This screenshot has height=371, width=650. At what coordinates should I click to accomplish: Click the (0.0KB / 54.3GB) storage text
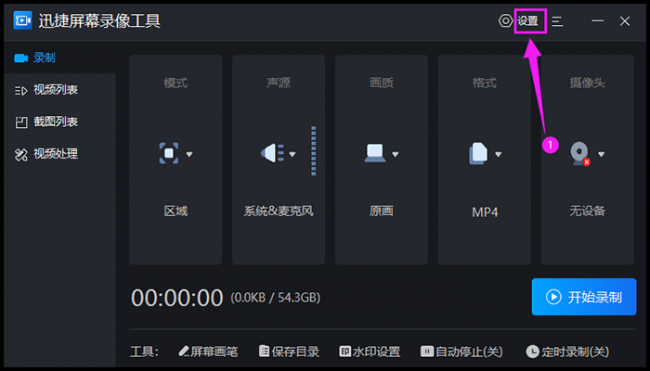pyautogui.click(x=276, y=298)
